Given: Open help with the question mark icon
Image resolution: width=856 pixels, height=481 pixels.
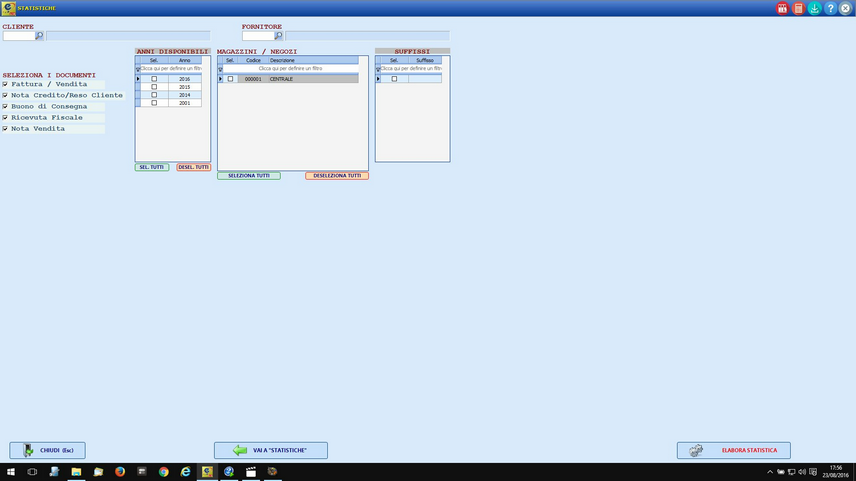Looking at the screenshot, I should 830,8.
